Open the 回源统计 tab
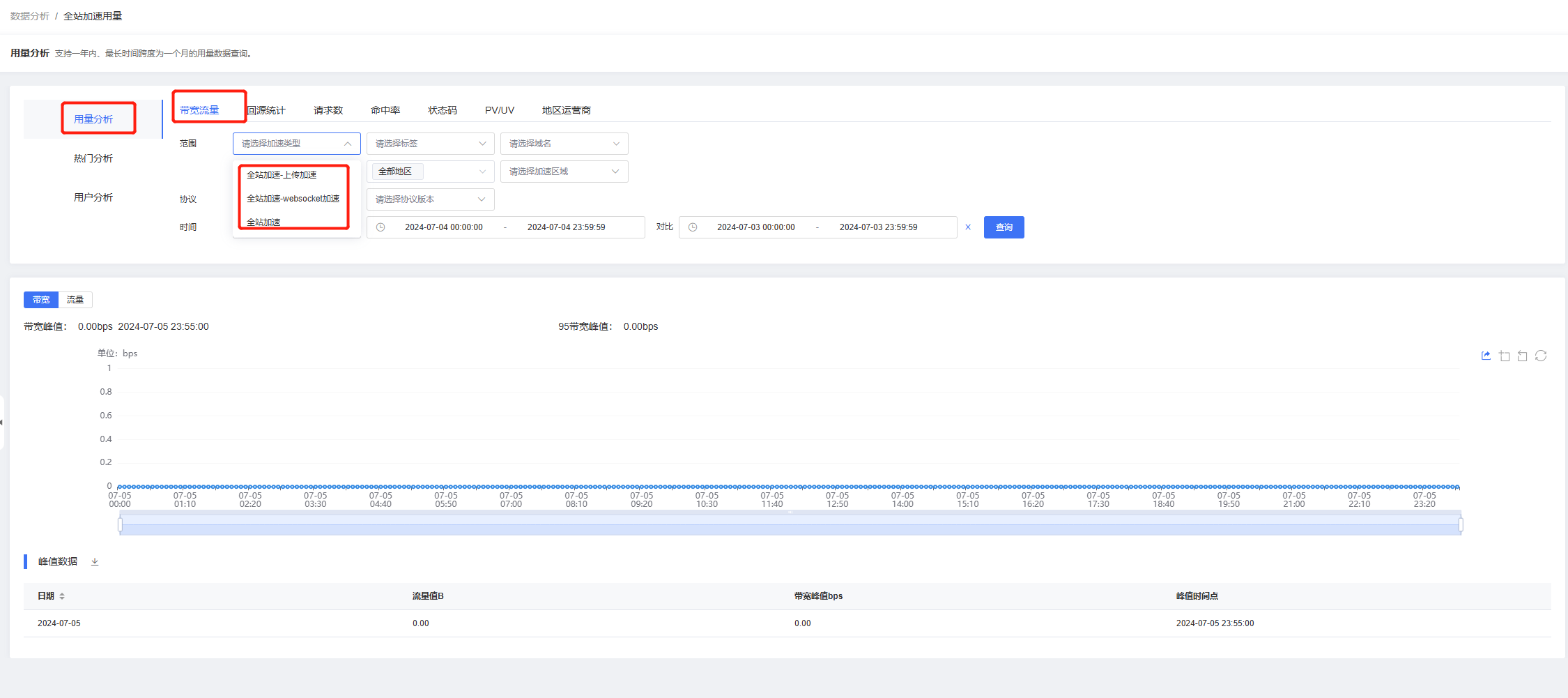1568x698 pixels. pyautogui.click(x=266, y=110)
